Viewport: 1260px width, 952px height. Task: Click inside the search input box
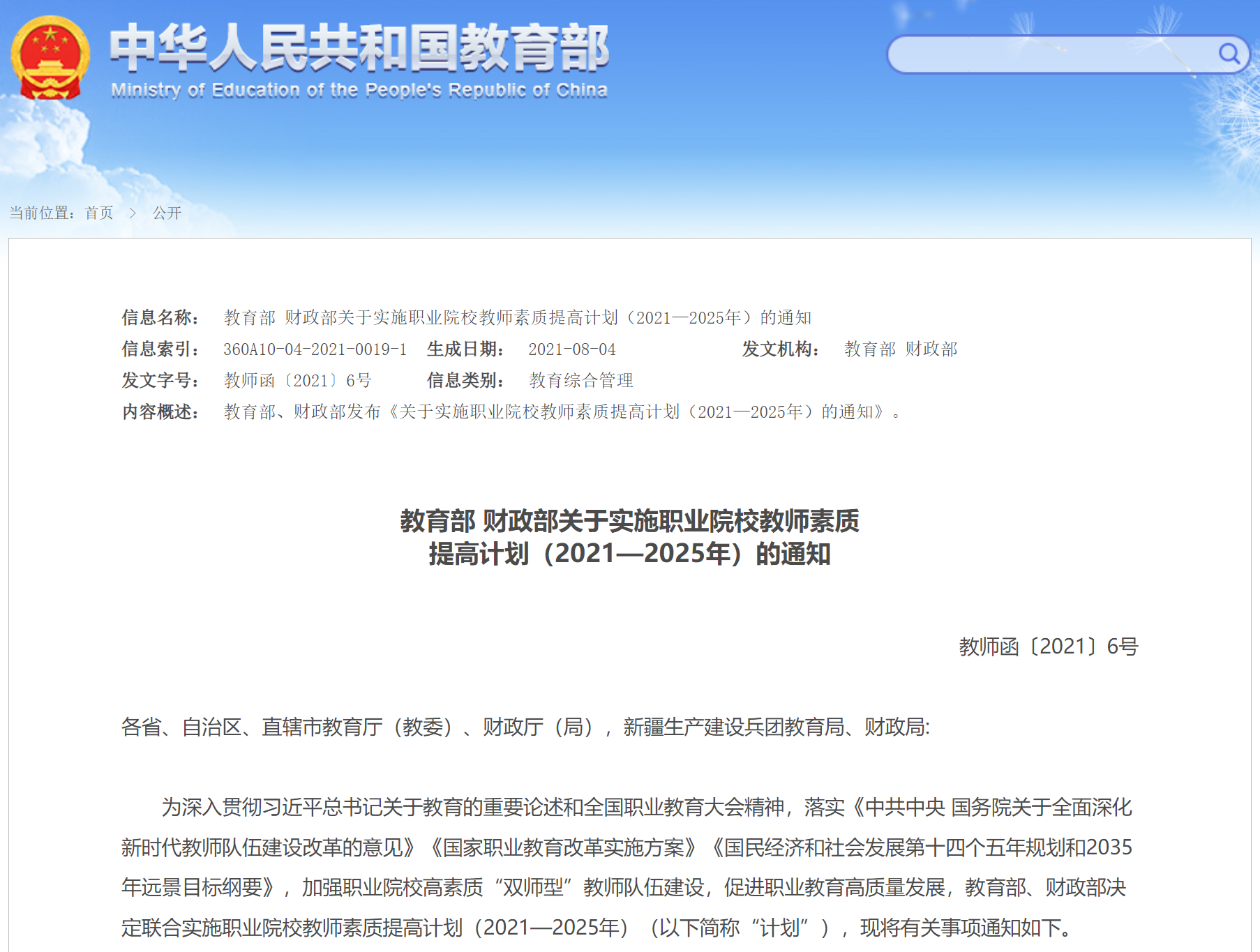click(1047, 54)
